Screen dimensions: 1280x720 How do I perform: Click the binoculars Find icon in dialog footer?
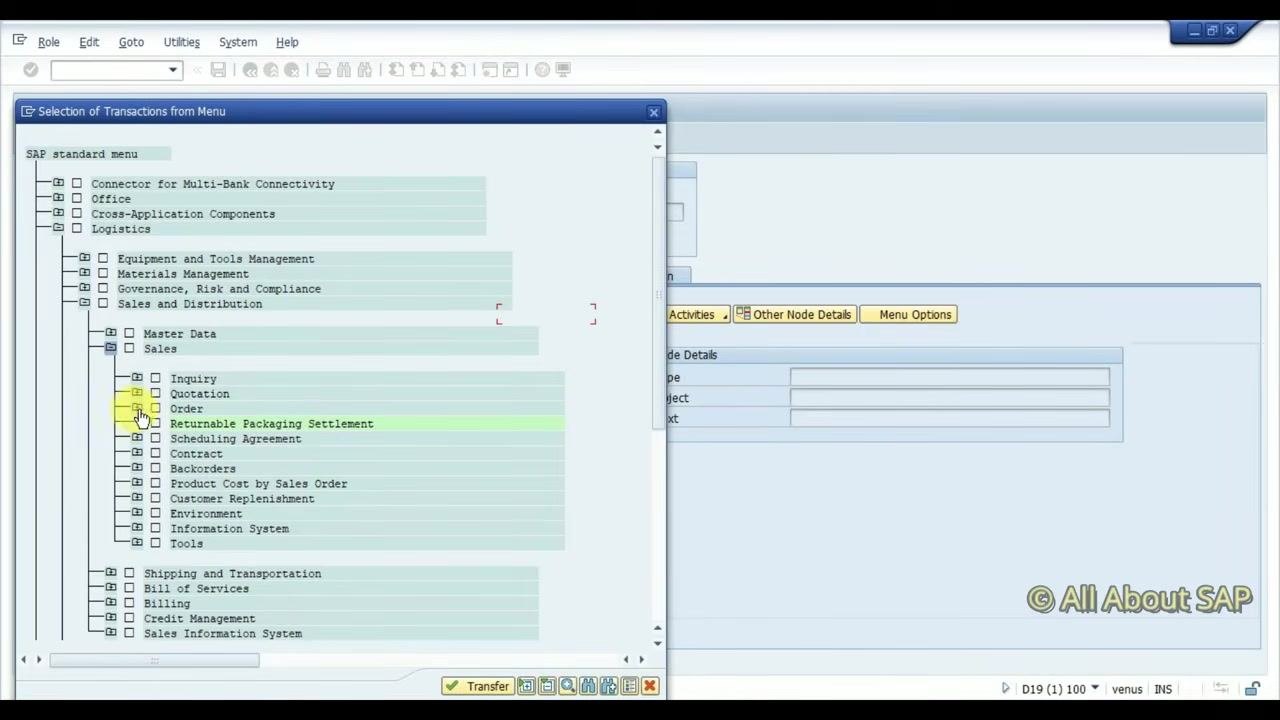coord(588,686)
